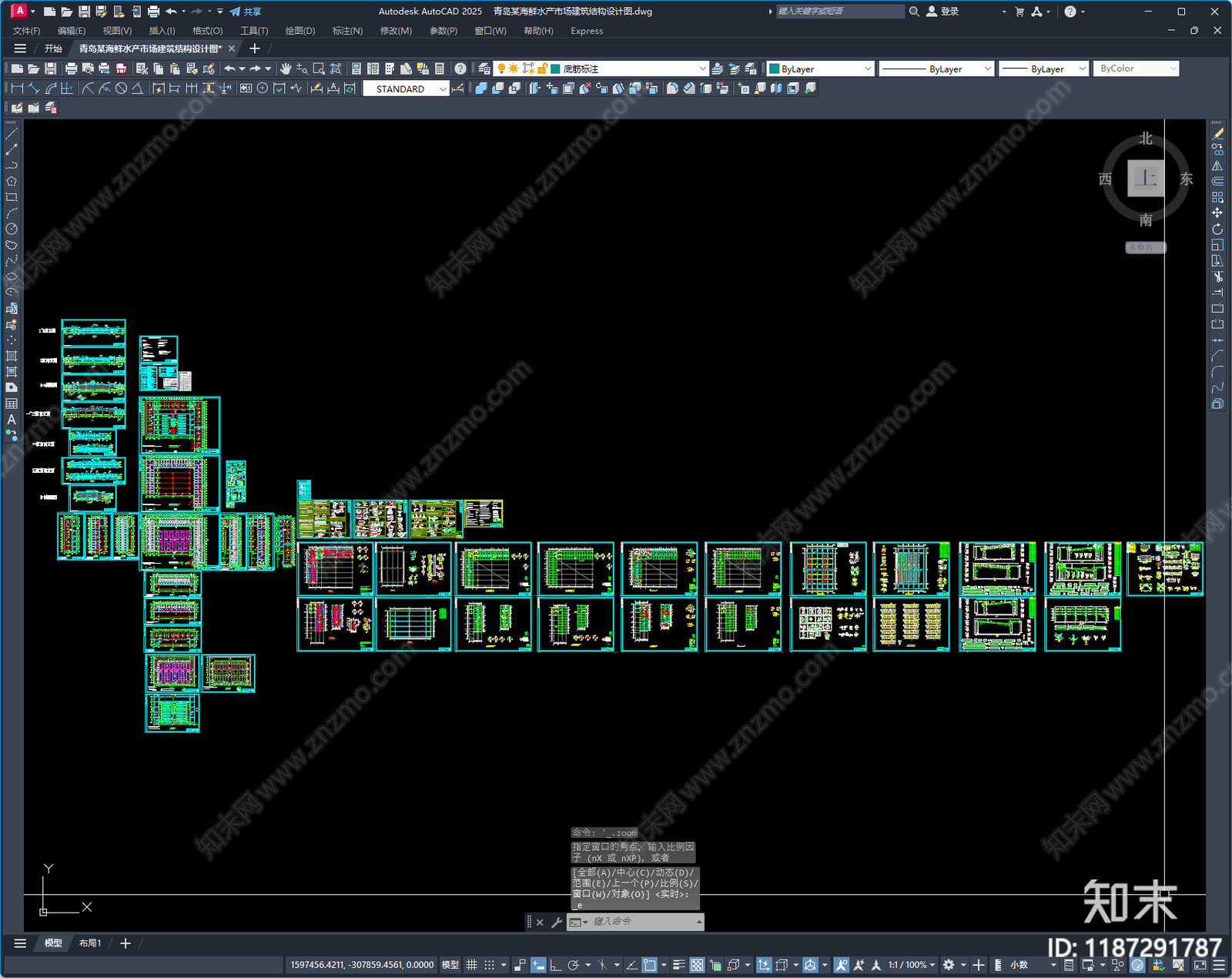1232x978 pixels.
Task: Open the ByLayer color control swatch
Action: pos(820,69)
